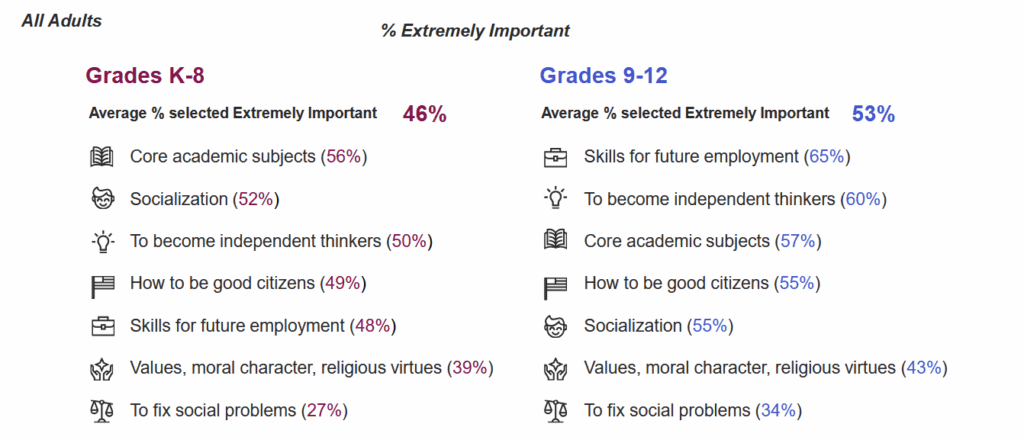Viewport: 1024px width, 440px height.
Task: Click the Grades K-8 heading
Action: point(146,76)
